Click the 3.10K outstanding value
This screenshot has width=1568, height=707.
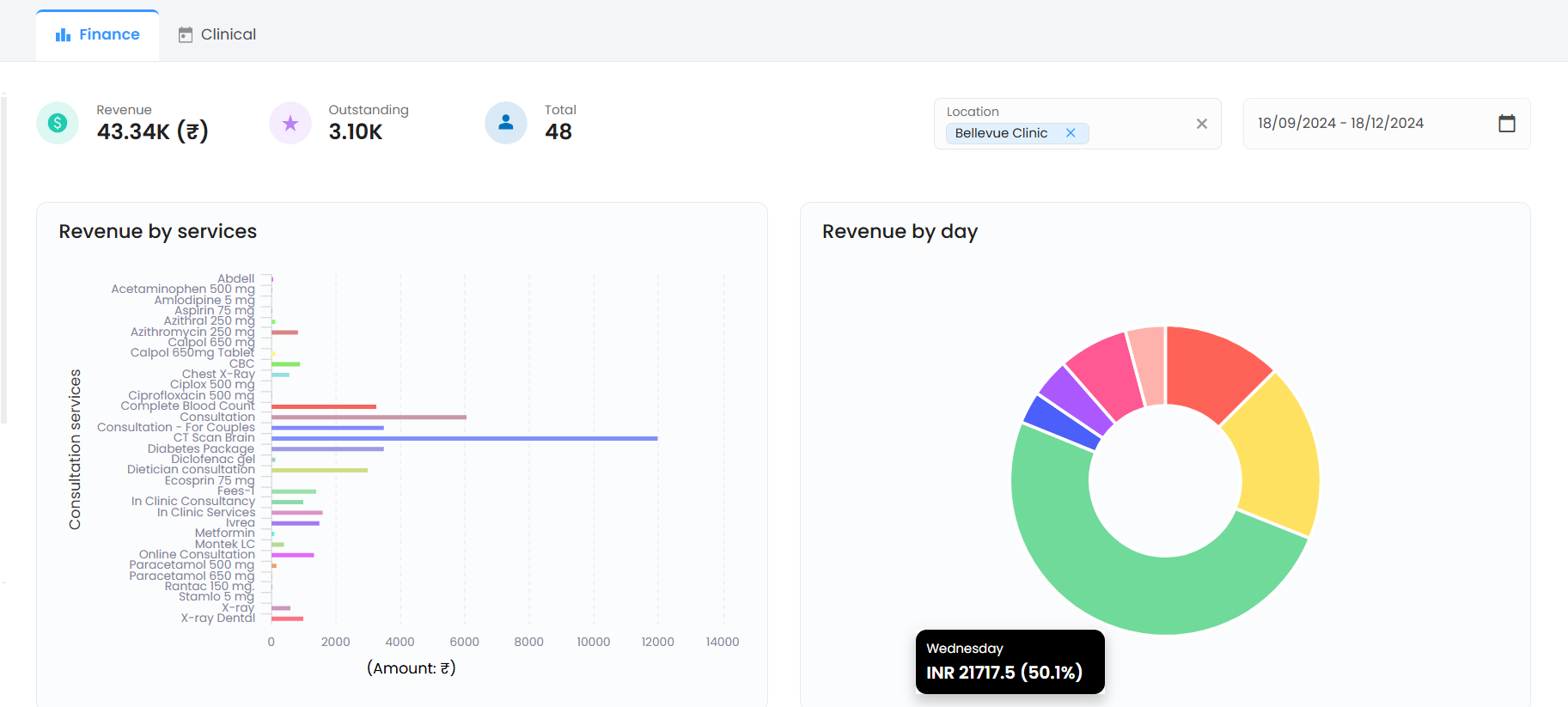pyautogui.click(x=356, y=131)
